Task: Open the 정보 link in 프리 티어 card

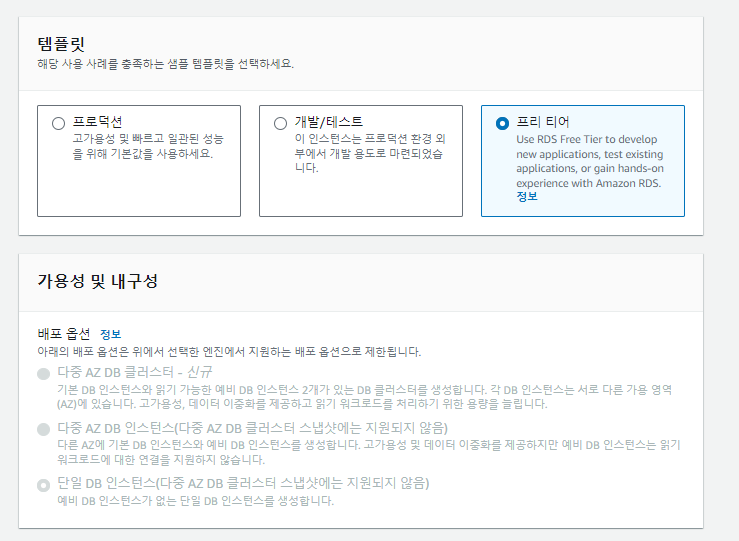Action: tap(527, 197)
